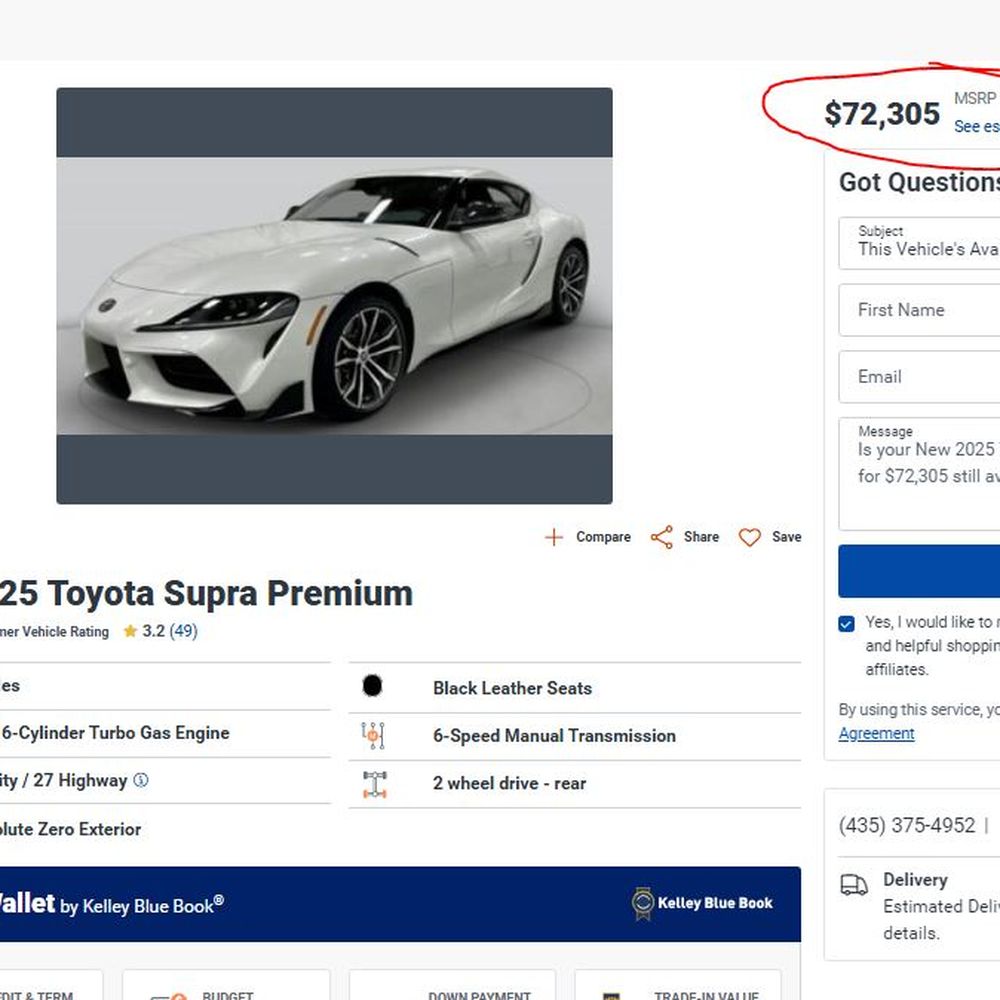
Task: Click the (49) reviews count link
Action: [184, 631]
